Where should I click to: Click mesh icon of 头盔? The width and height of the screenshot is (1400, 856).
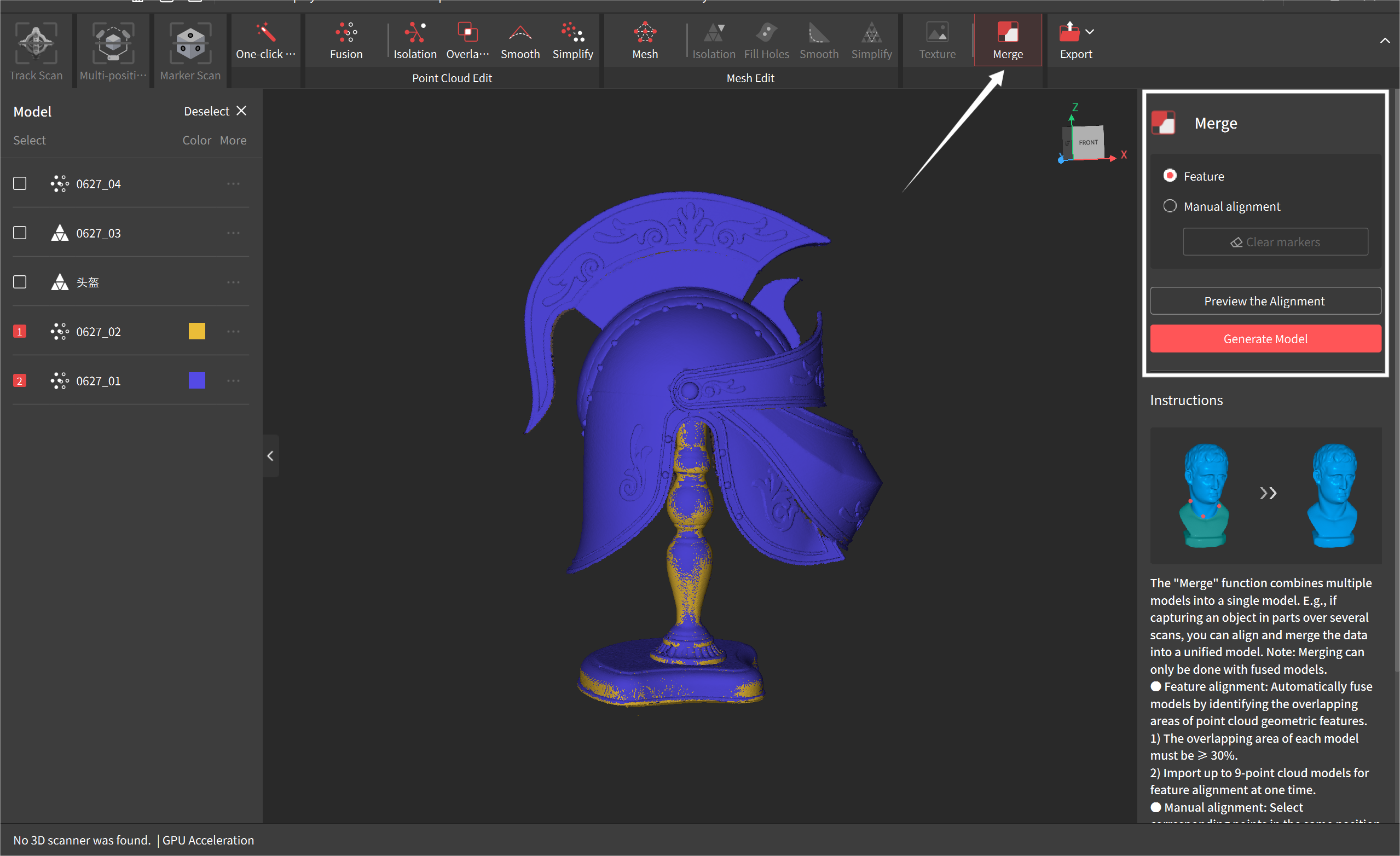point(60,282)
